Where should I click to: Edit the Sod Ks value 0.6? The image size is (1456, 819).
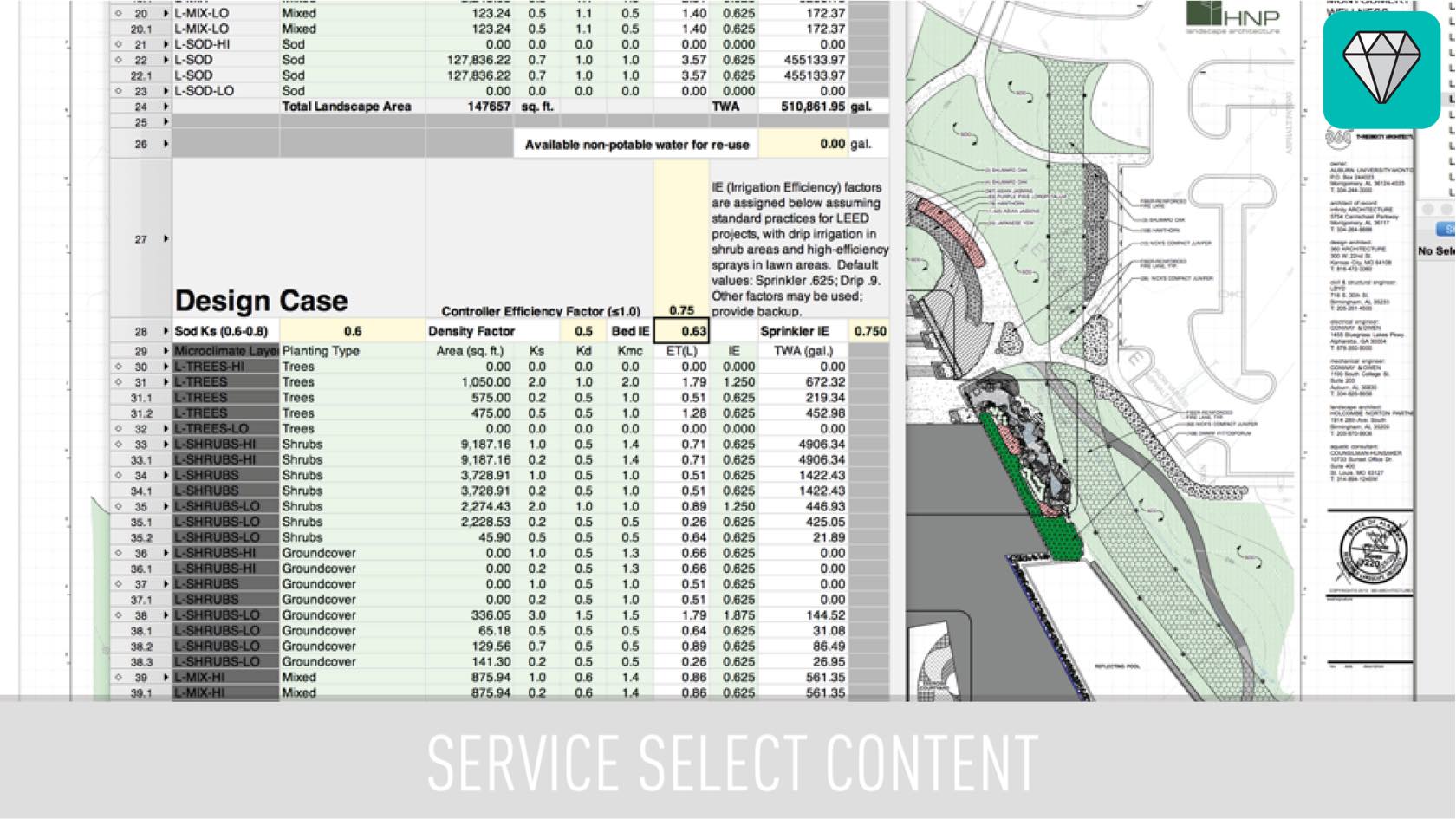click(x=353, y=331)
